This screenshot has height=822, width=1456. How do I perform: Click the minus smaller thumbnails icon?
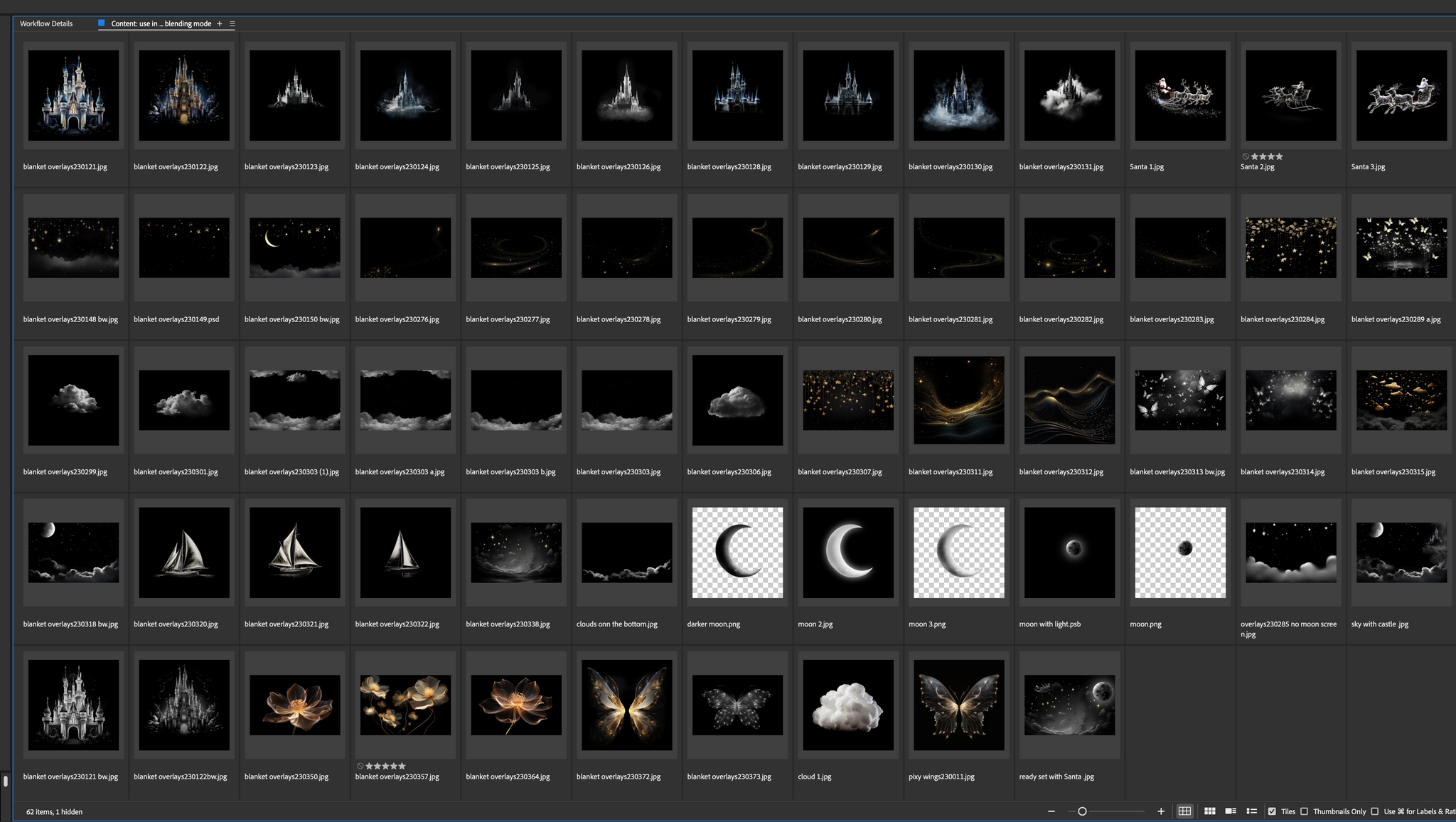1051,811
